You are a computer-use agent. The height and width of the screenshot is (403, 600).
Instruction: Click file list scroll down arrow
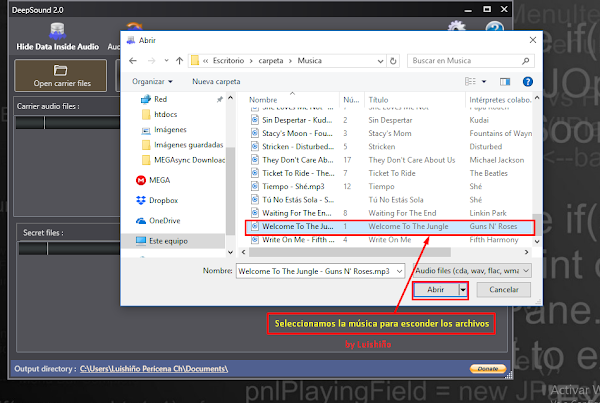point(537,241)
